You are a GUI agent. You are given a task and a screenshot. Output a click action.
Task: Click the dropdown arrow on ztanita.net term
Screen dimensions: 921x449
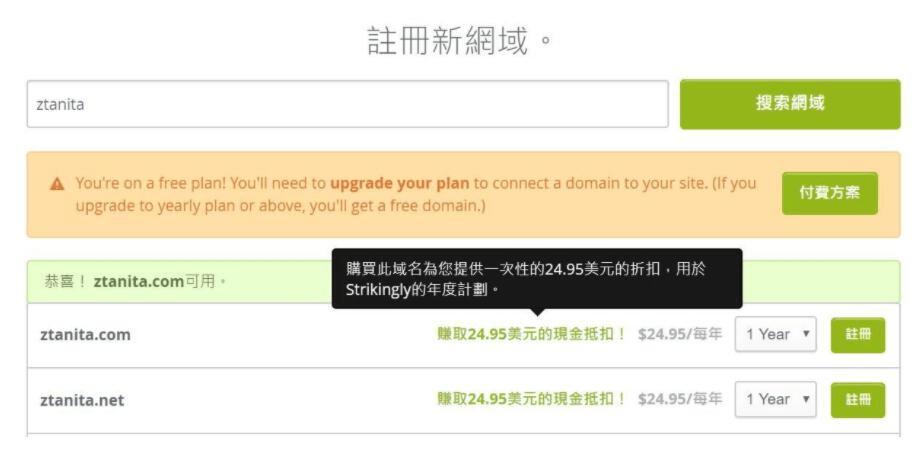(x=806, y=399)
